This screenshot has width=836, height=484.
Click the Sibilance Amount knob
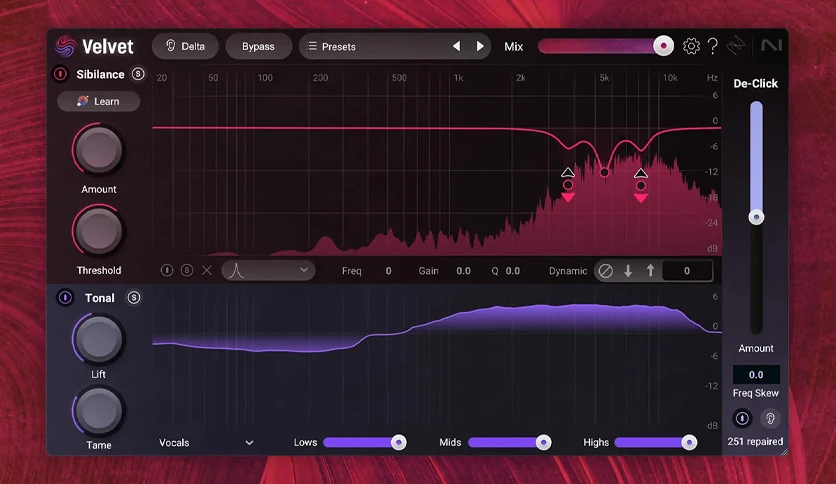pyautogui.click(x=99, y=150)
